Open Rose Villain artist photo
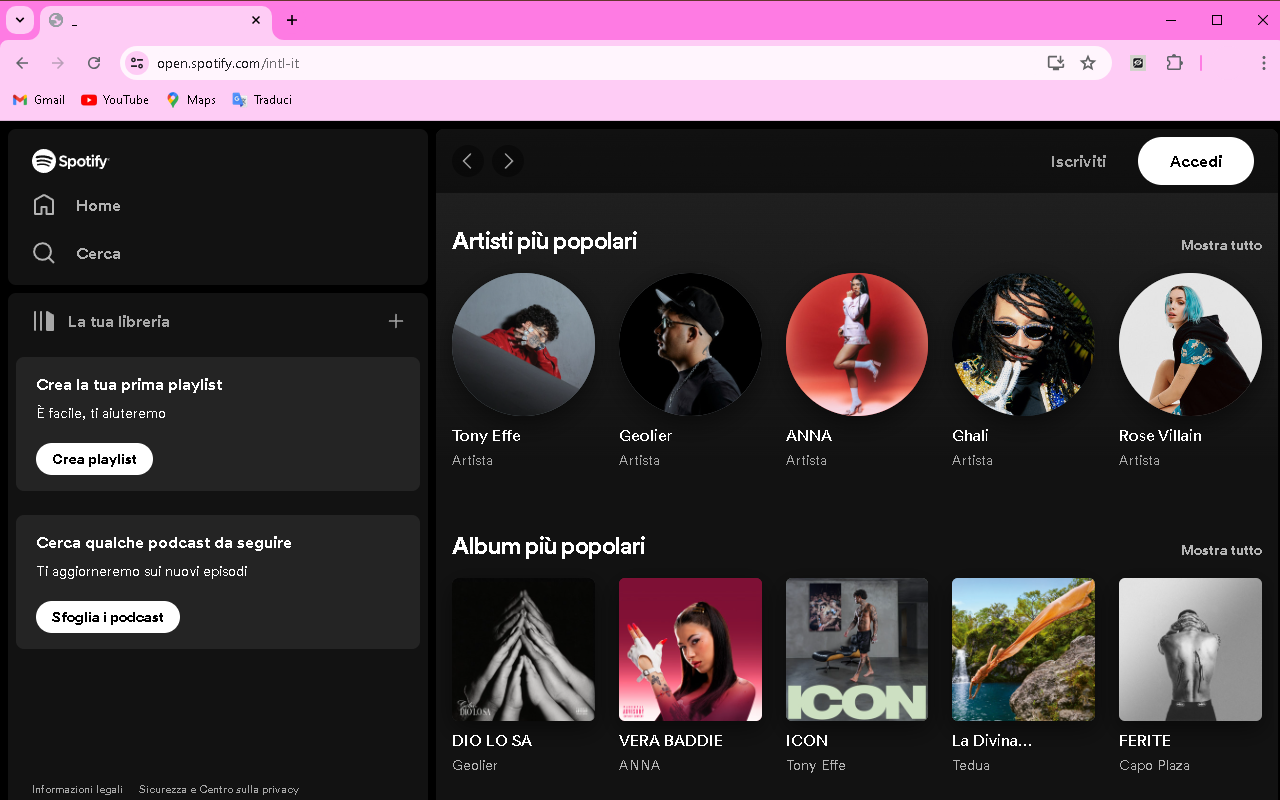 1190,344
